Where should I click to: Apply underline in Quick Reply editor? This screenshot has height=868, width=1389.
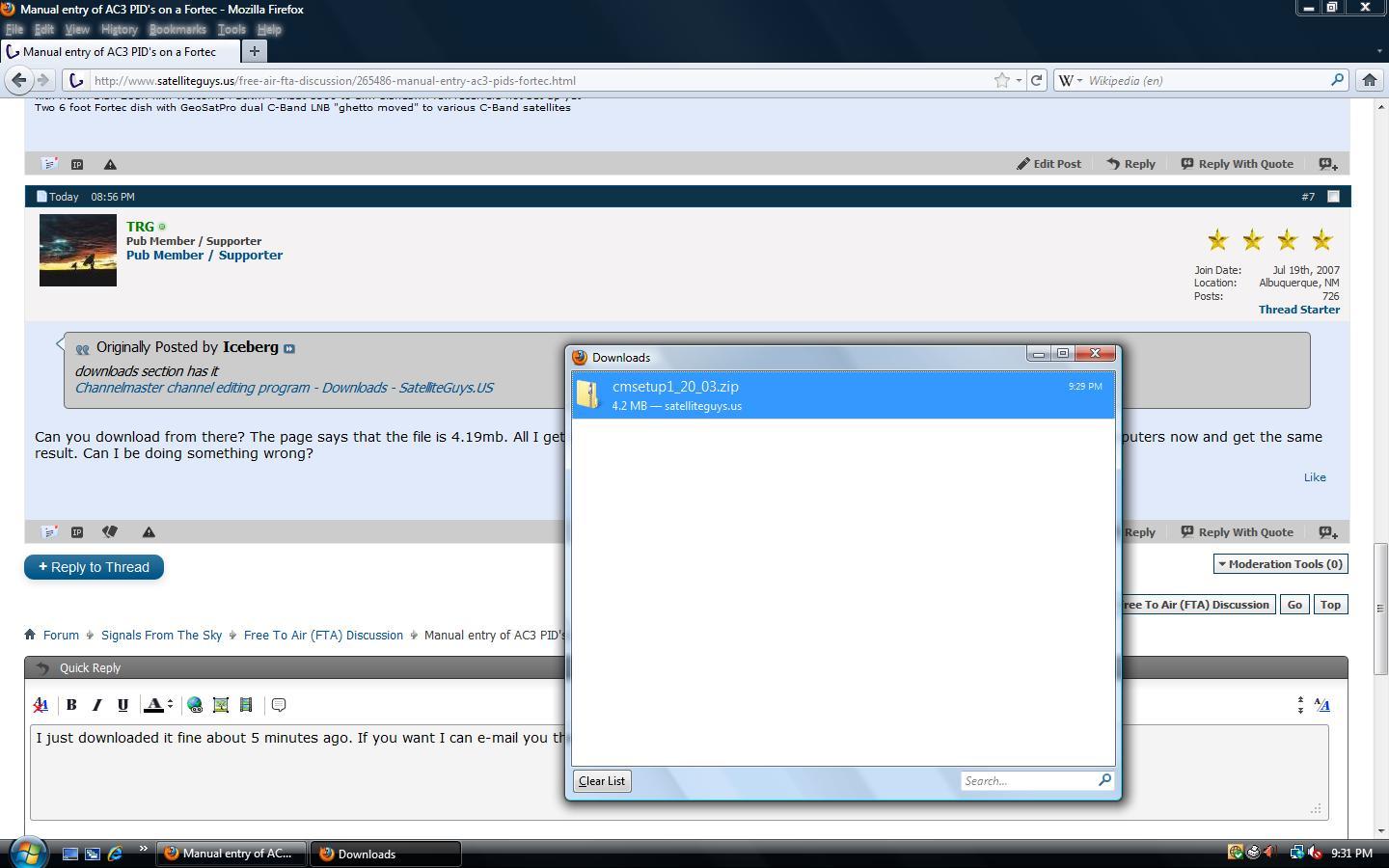pos(123,705)
